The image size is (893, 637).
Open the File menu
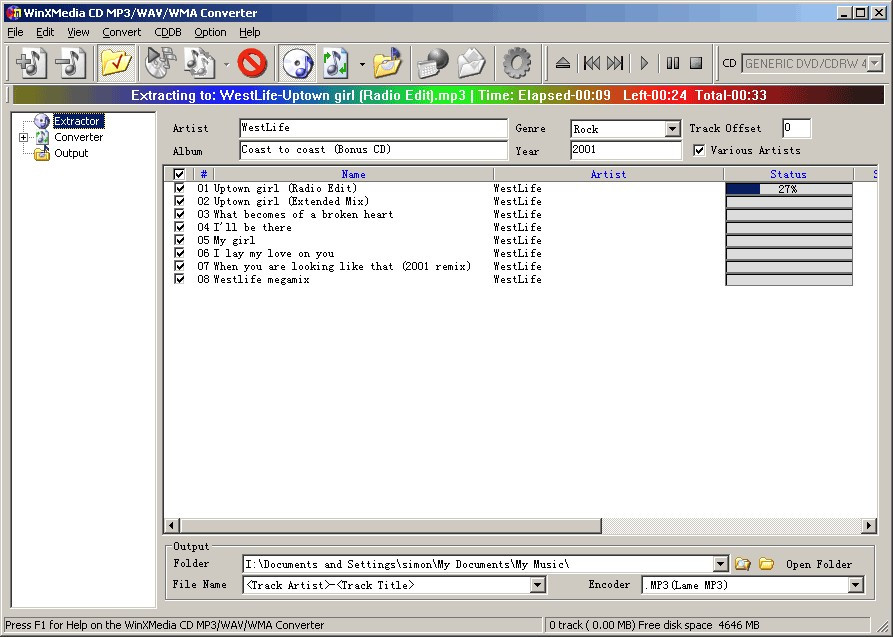(15, 32)
